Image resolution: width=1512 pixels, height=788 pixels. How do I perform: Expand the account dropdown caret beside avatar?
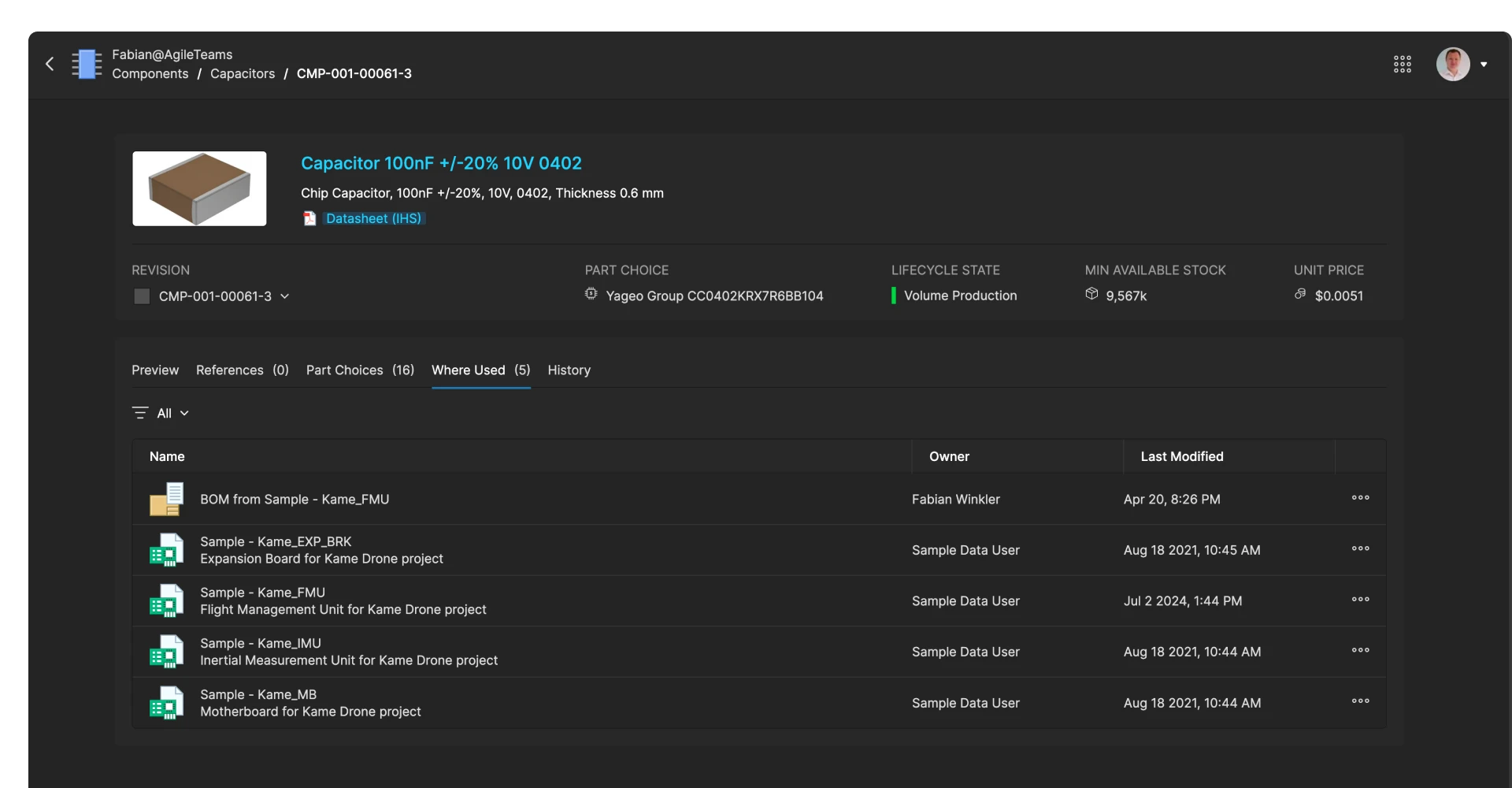tap(1484, 65)
